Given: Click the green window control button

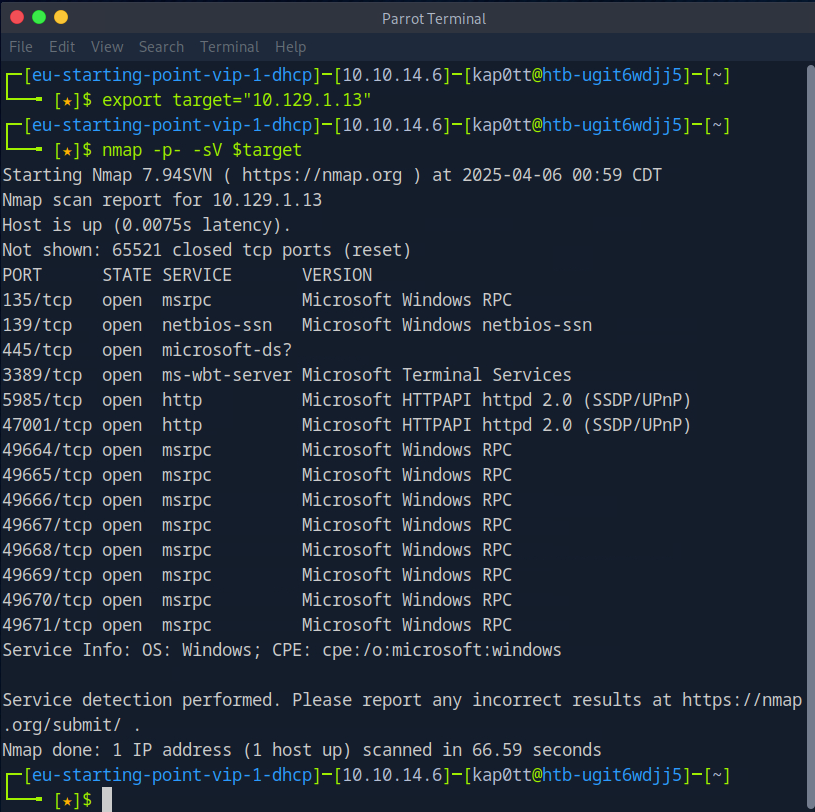Looking at the screenshot, I should click(x=39, y=17).
